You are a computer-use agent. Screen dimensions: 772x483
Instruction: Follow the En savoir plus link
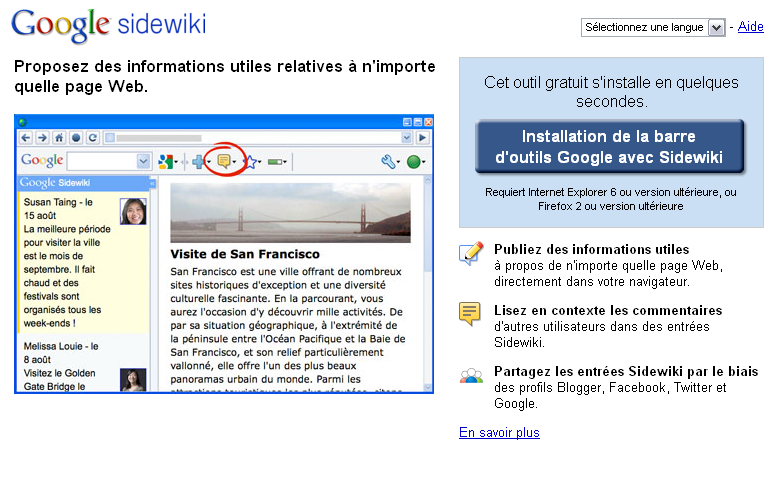[x=499, y=432]
